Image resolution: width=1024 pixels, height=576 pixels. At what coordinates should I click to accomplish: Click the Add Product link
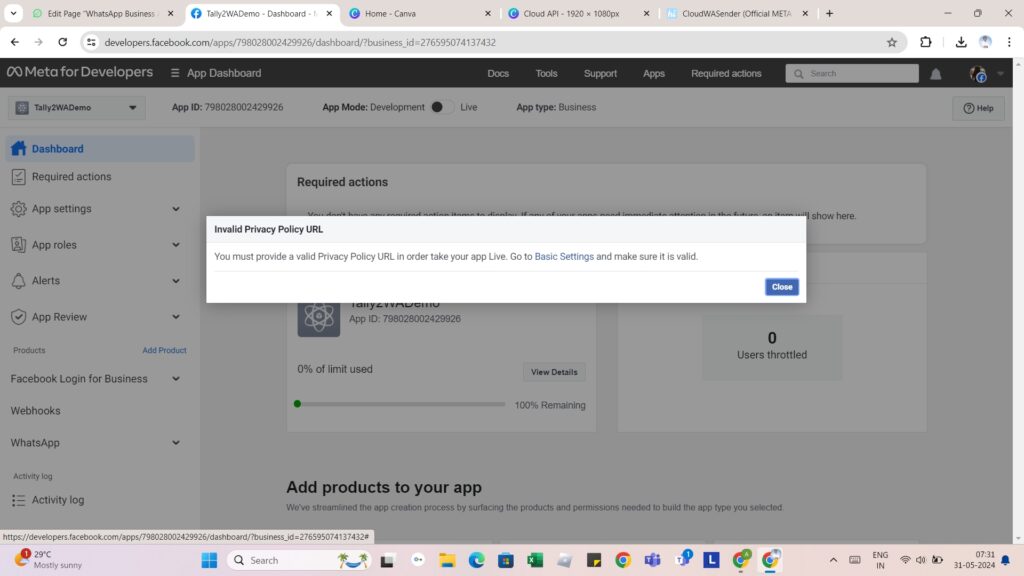pos(164,350)
